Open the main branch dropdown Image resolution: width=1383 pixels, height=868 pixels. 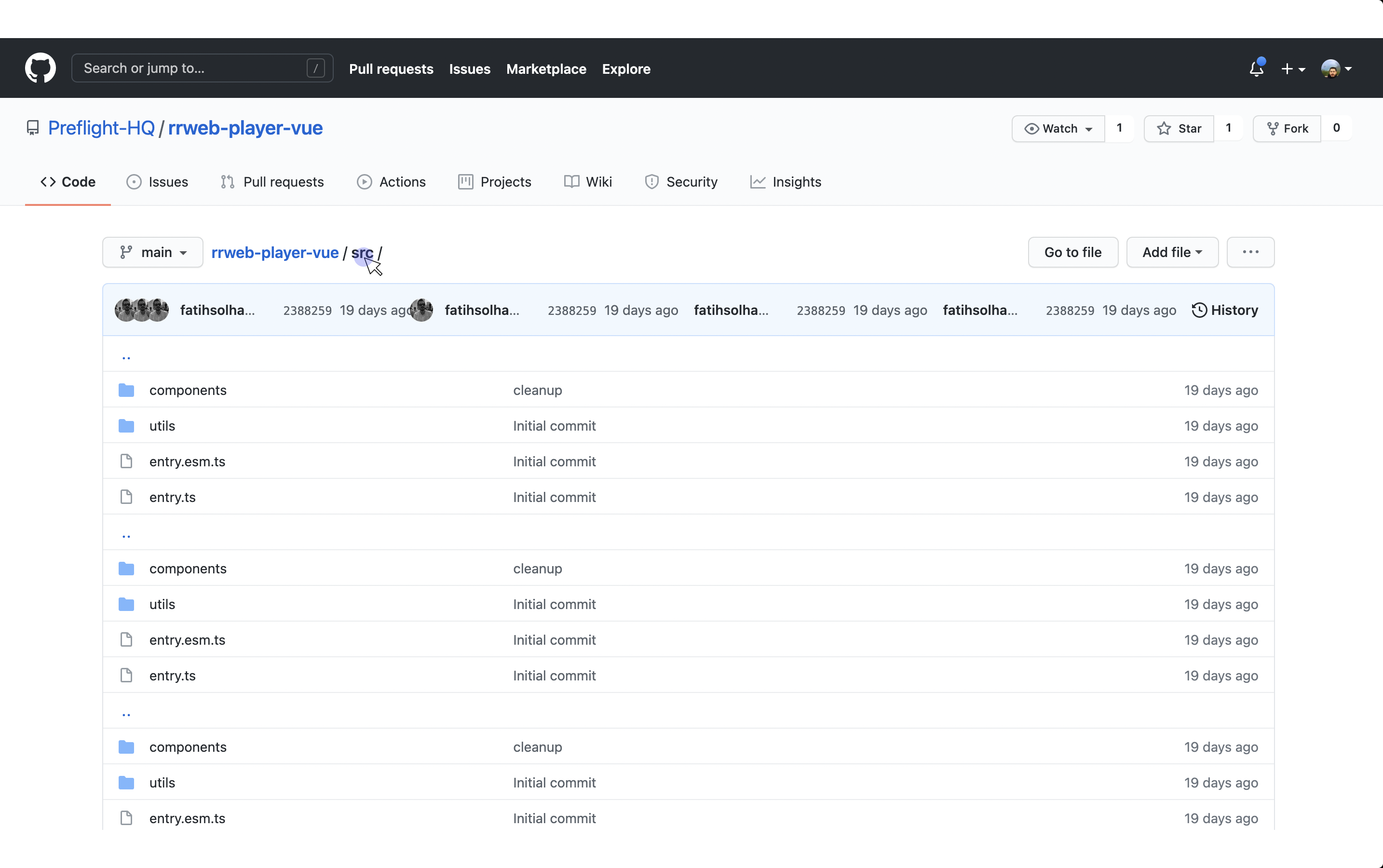coord(153,252)
